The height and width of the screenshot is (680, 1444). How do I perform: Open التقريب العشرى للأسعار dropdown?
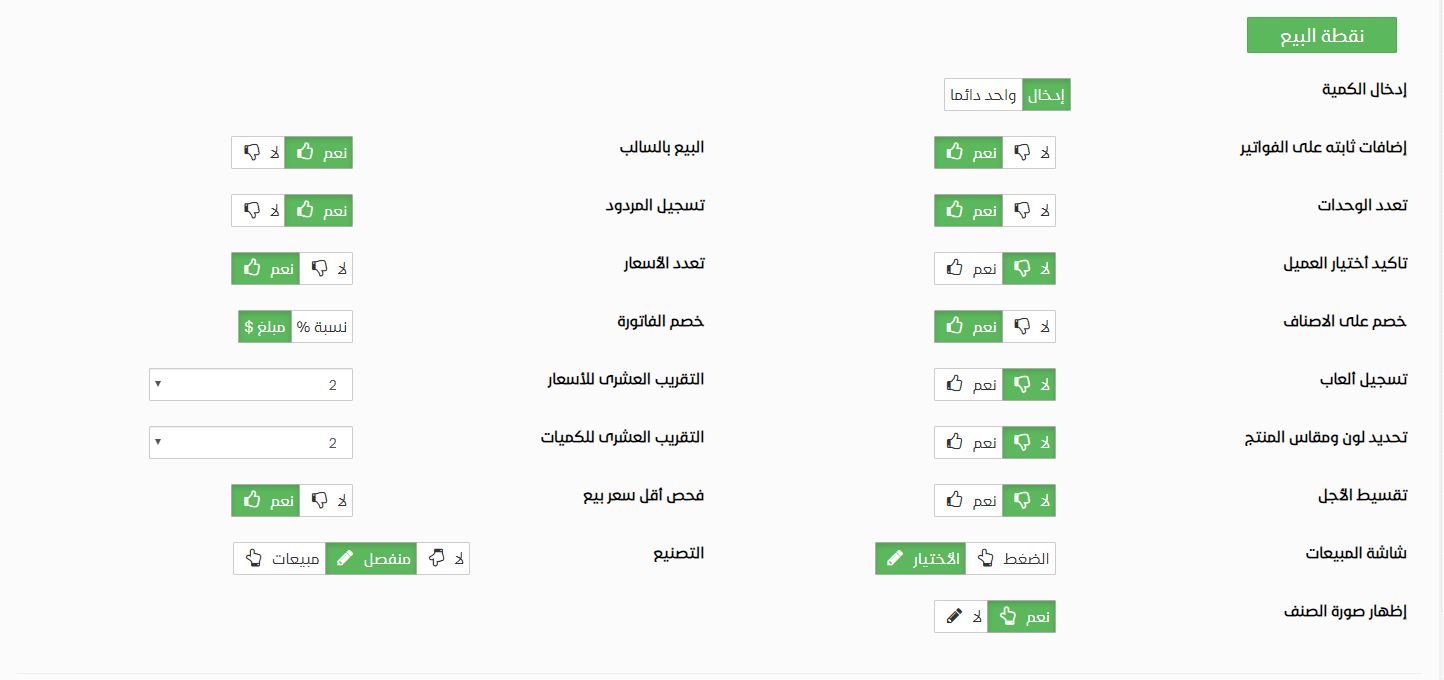[x=251, y=385]
